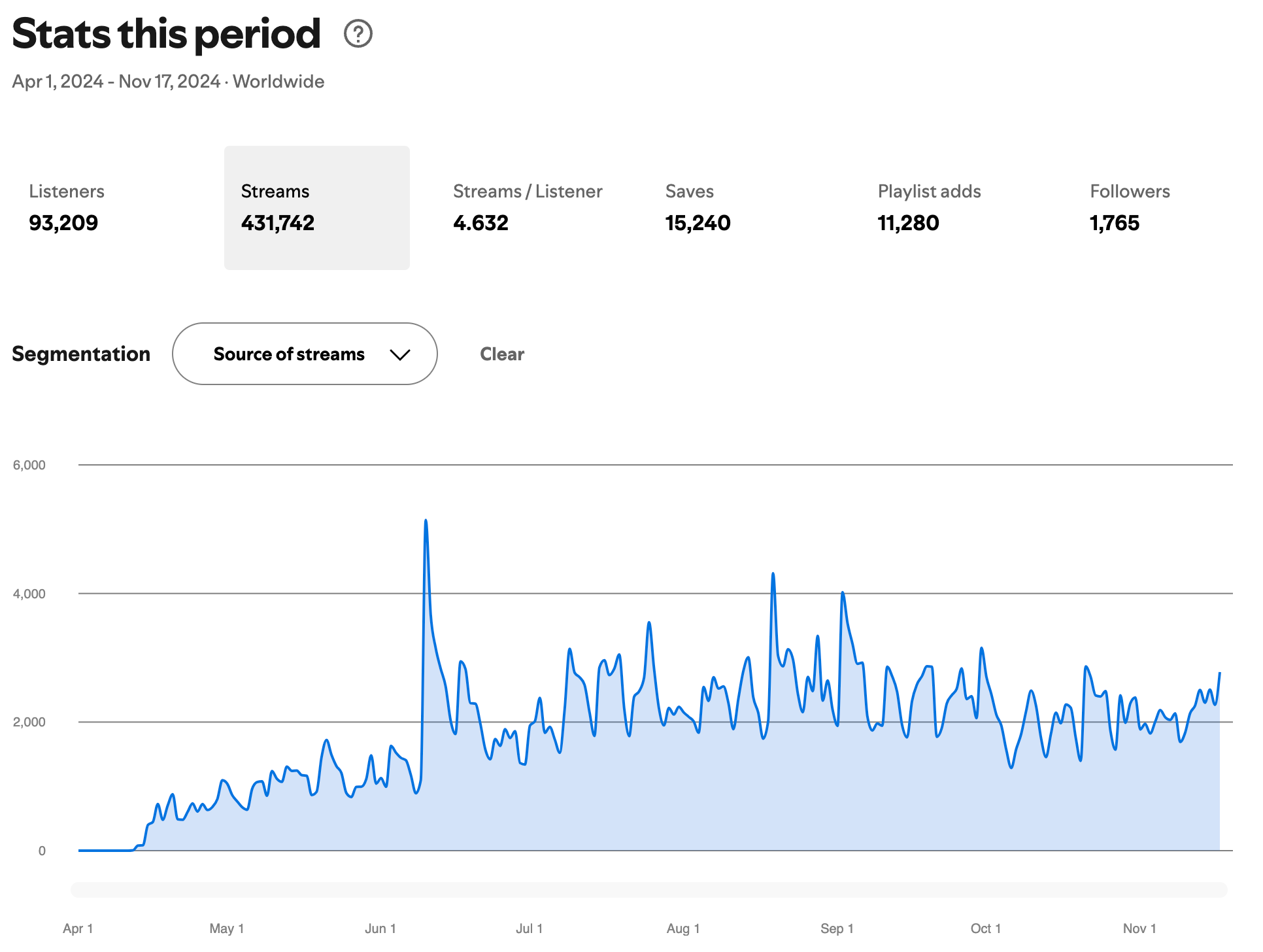The image size is (1263, 952).
Task: Click the horizontal timeline scrollbar
Action: (x=648, y=889)
